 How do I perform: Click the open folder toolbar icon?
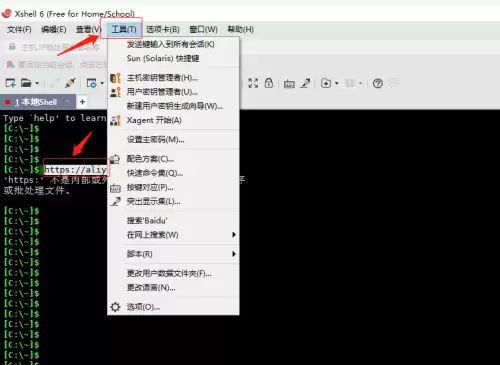point(26,83)
